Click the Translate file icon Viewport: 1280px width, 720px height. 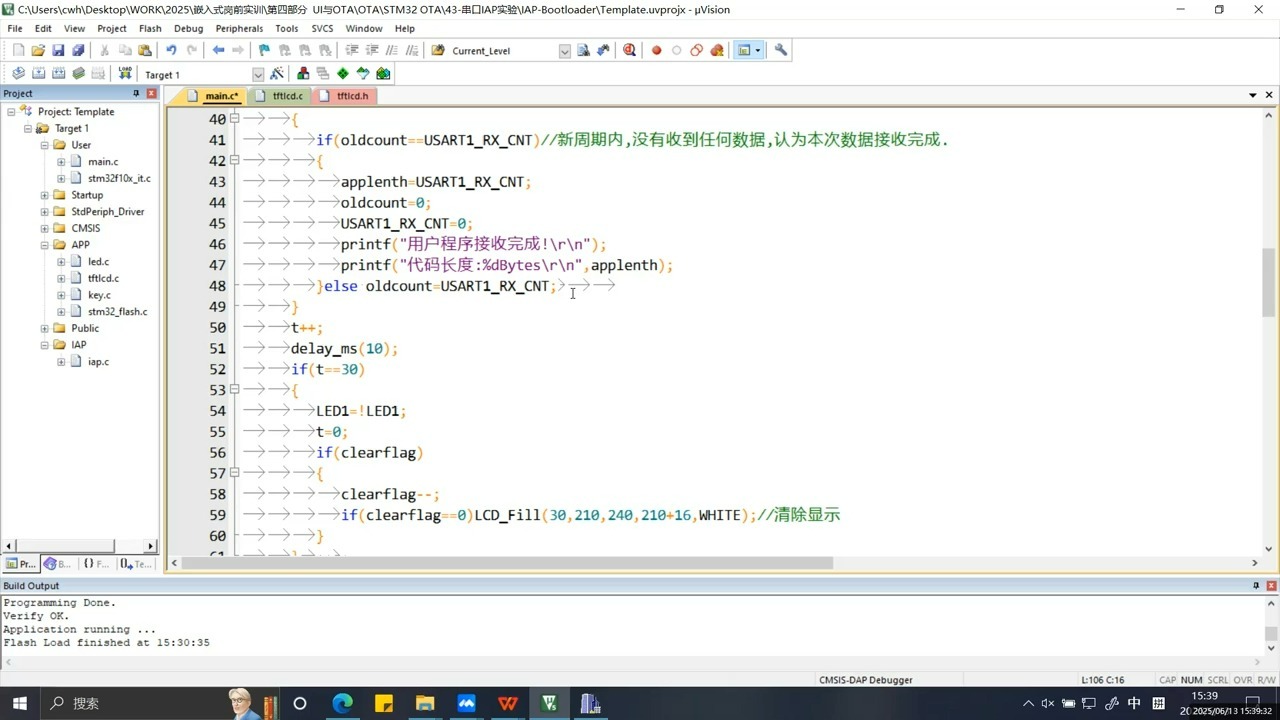click(18, 74)
